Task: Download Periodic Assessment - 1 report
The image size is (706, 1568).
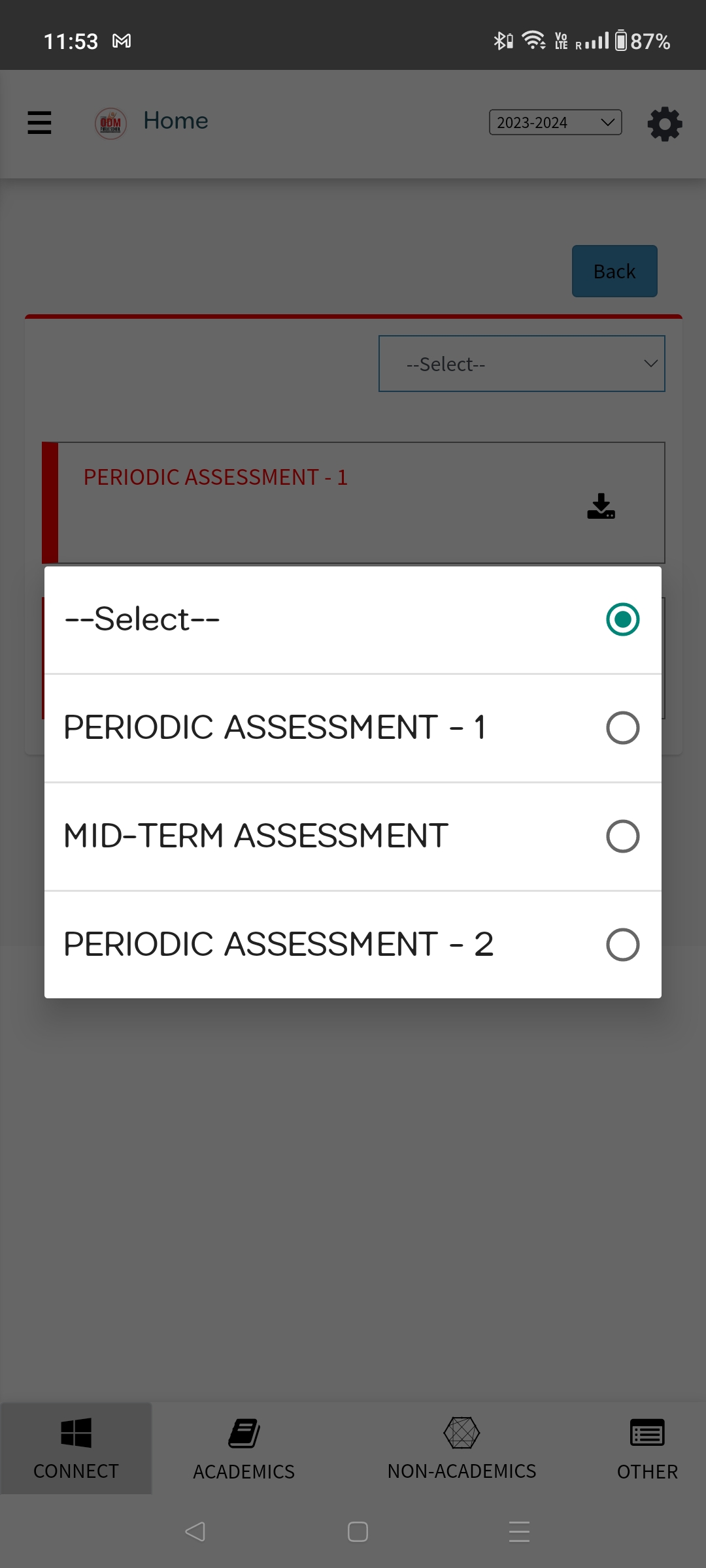Action: pyautogui.click(x=601, y=506)
